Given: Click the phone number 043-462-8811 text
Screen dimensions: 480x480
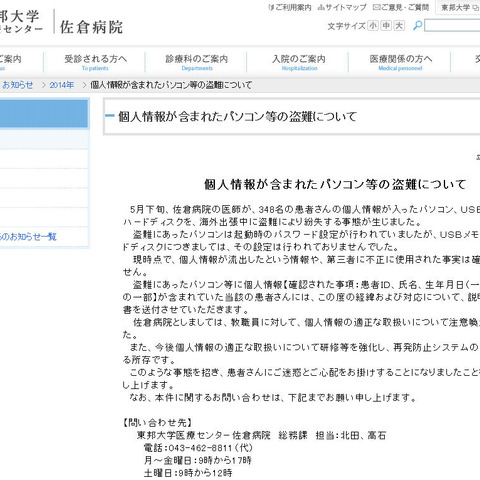Looking at the screenshot, I should [201, 448].
